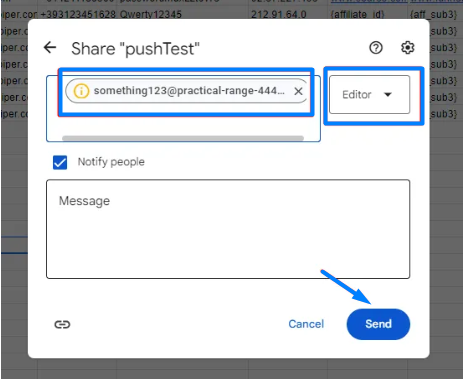Uncheck the Notify people checkbox
This screenshot has height=381, width=464.
click(60, 162)
